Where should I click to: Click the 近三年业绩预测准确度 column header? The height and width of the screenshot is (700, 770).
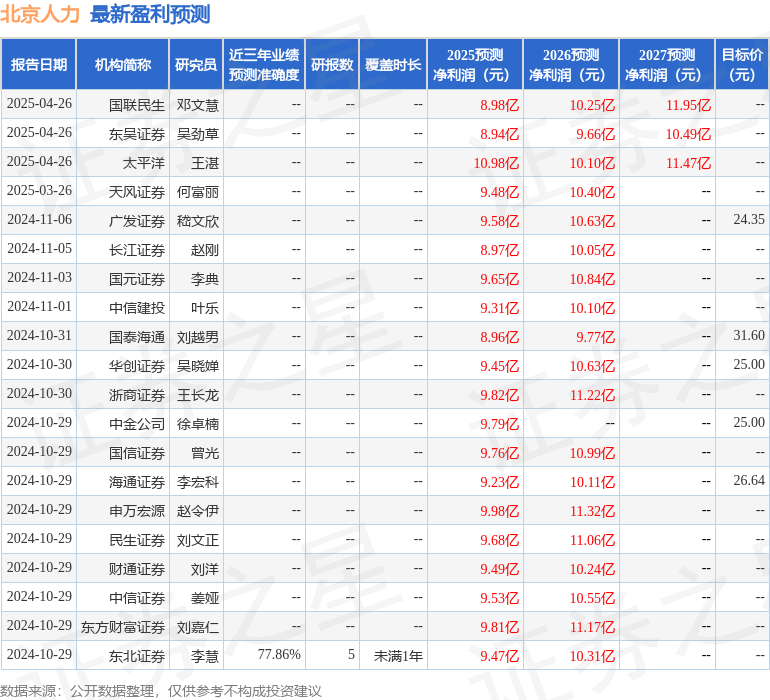coord(264,64)
